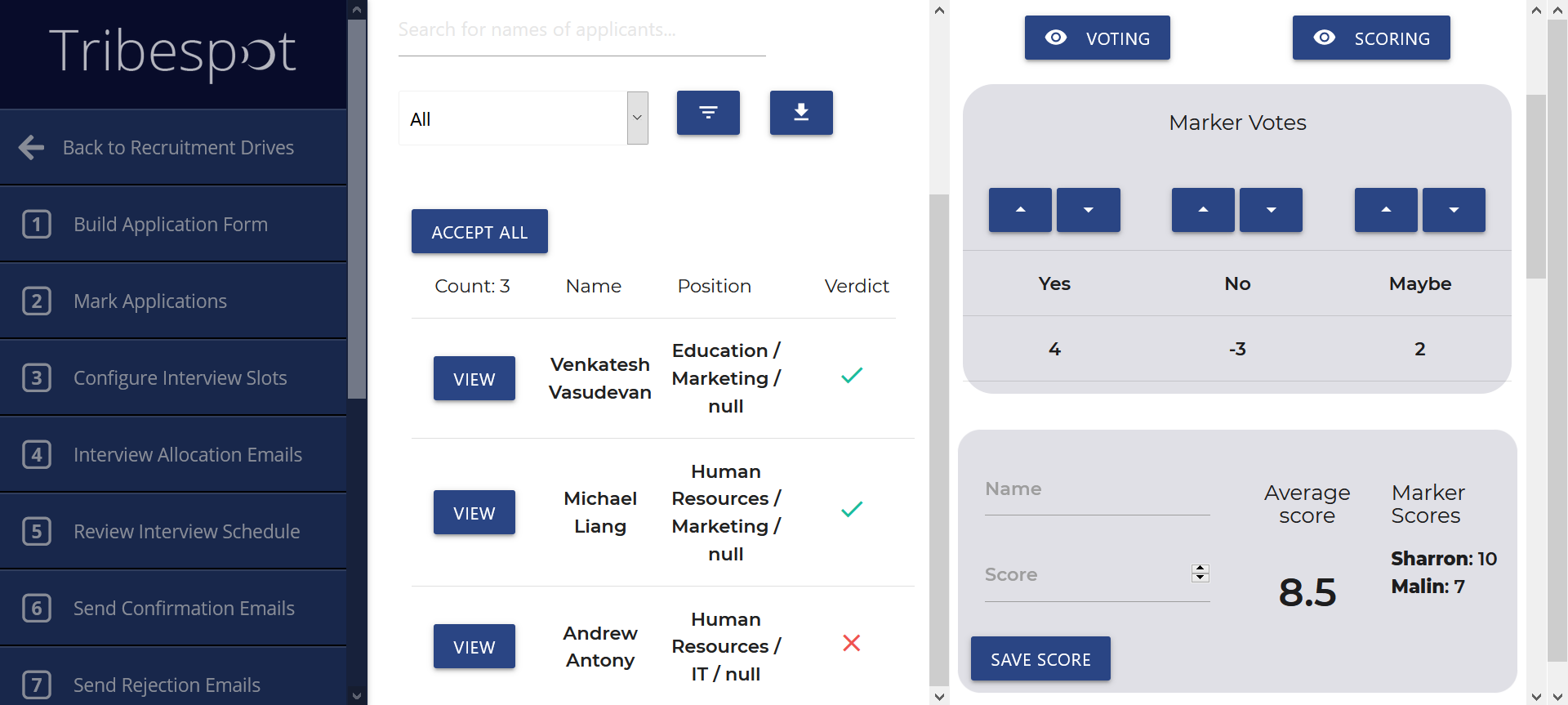Click the applicant name search field
The image size is (1568, 705).
[581, 30]
